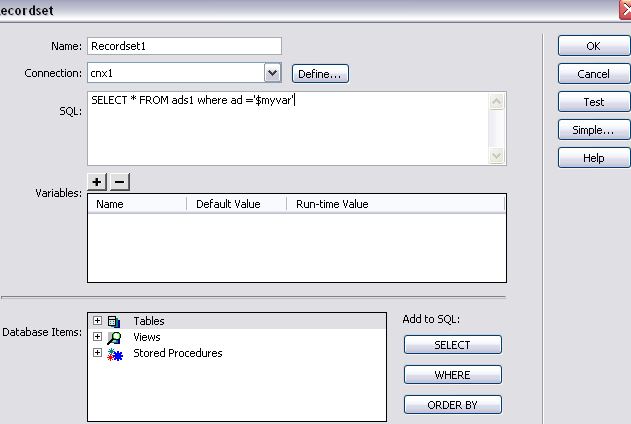
Task: Click in the Recordset Name field
Action: click(x=184, y=46)
